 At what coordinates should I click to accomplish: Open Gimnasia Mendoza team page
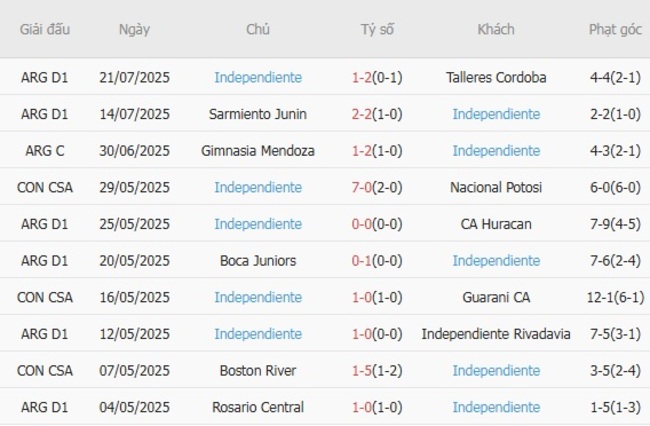click(257, 151)
